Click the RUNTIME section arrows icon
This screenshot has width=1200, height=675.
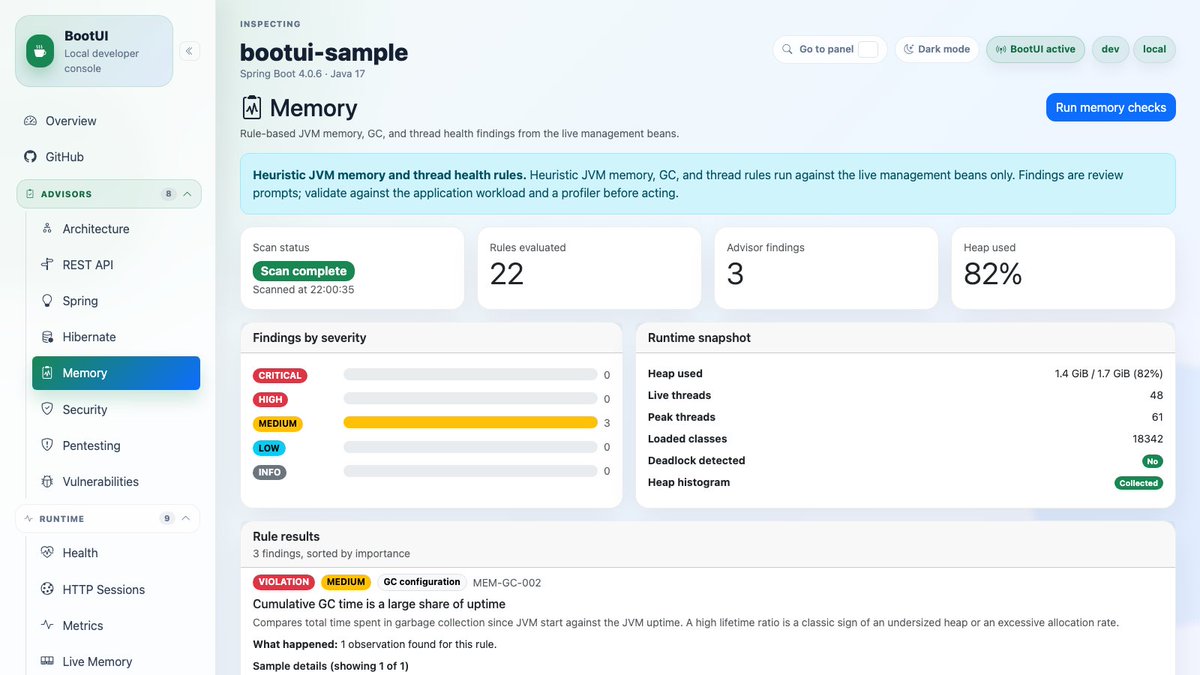(30, 519)
